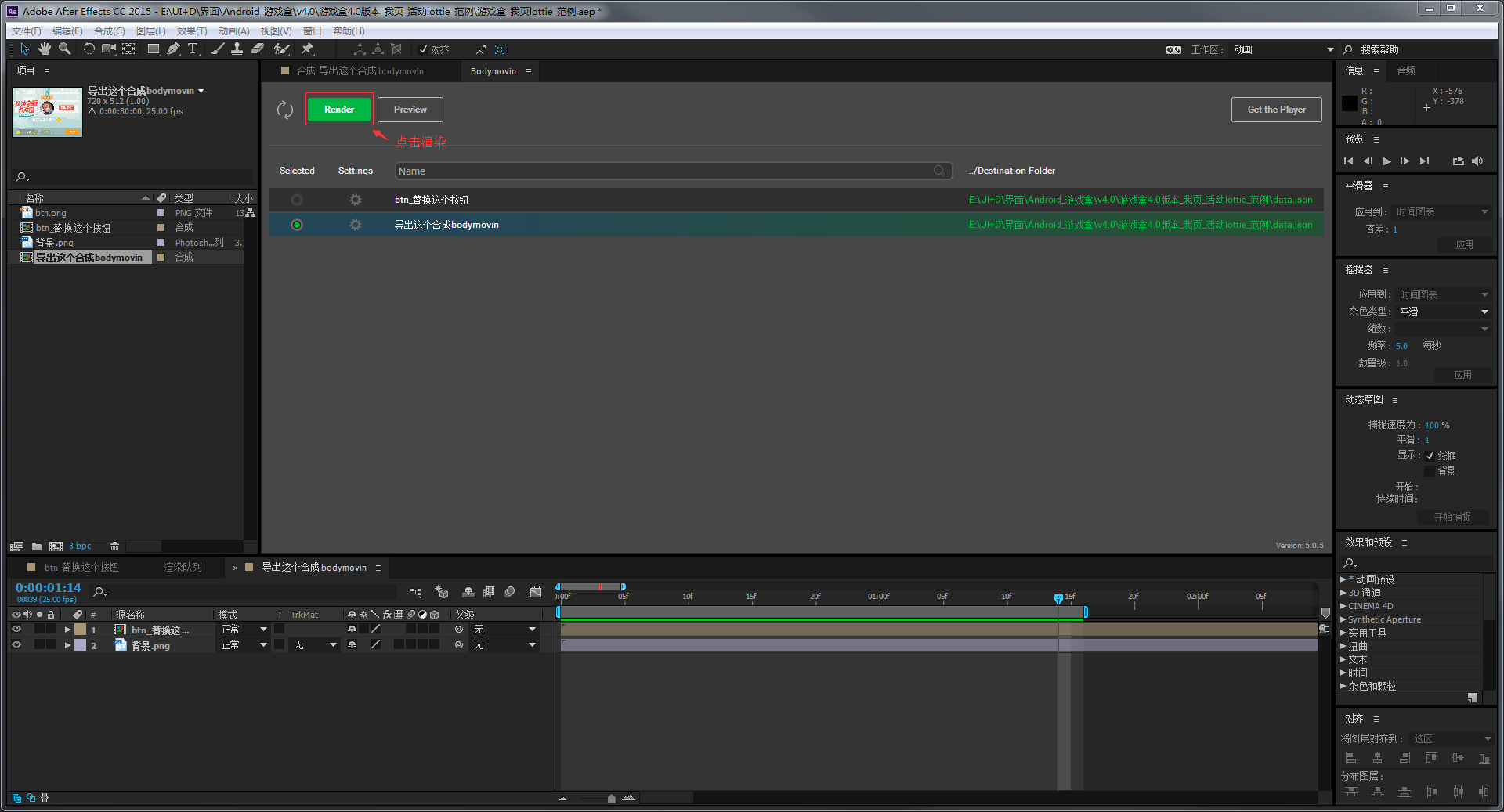Select the Zoom magnifier tool

click(65, 49)
